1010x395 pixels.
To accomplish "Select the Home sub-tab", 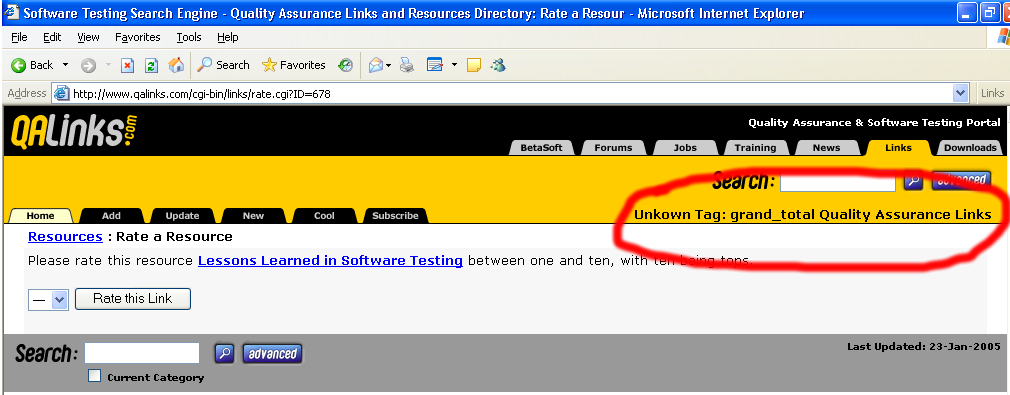I will (40, 216).
